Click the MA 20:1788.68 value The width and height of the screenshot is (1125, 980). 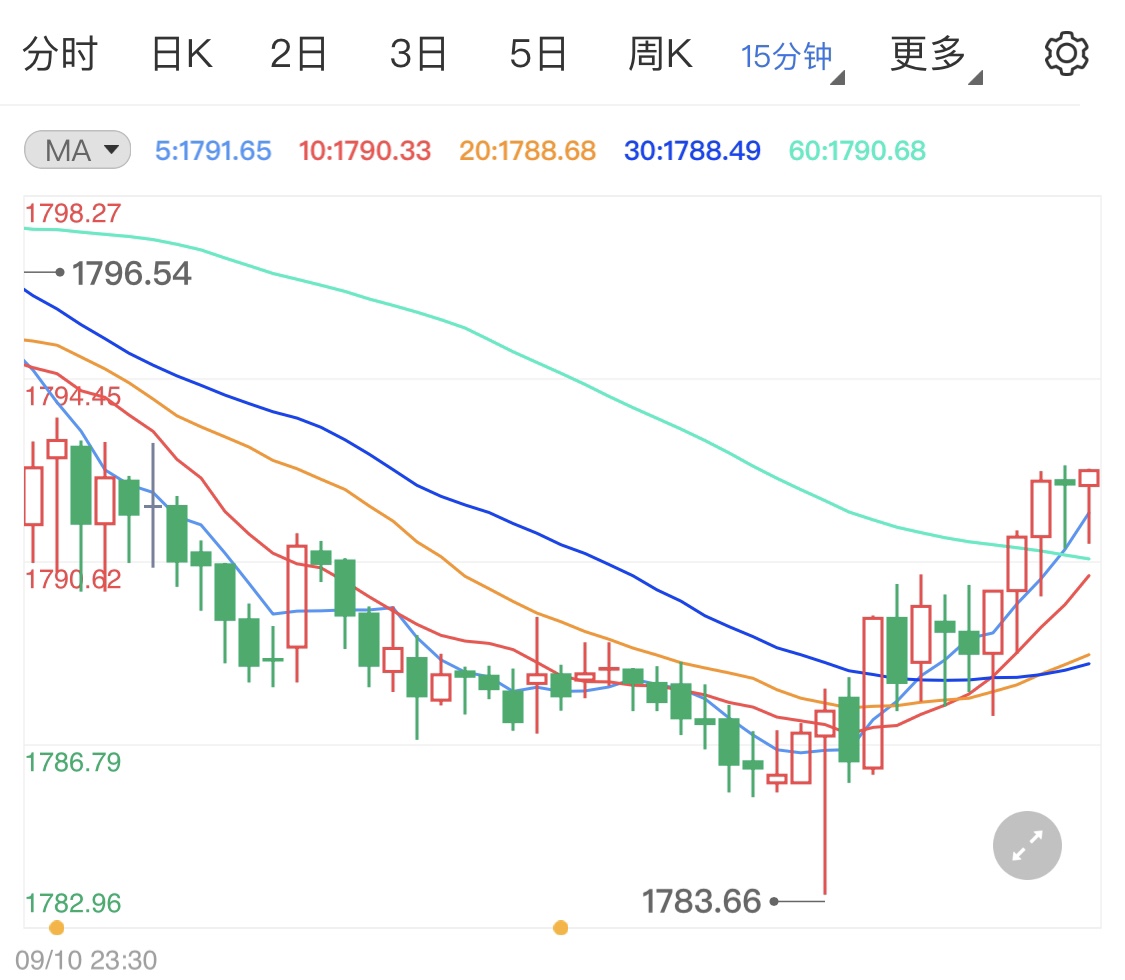click(x=527, y=151)
